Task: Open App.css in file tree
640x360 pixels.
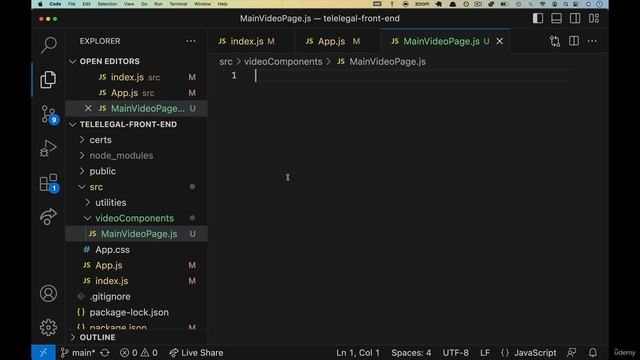Action: (x=136, y=249)
